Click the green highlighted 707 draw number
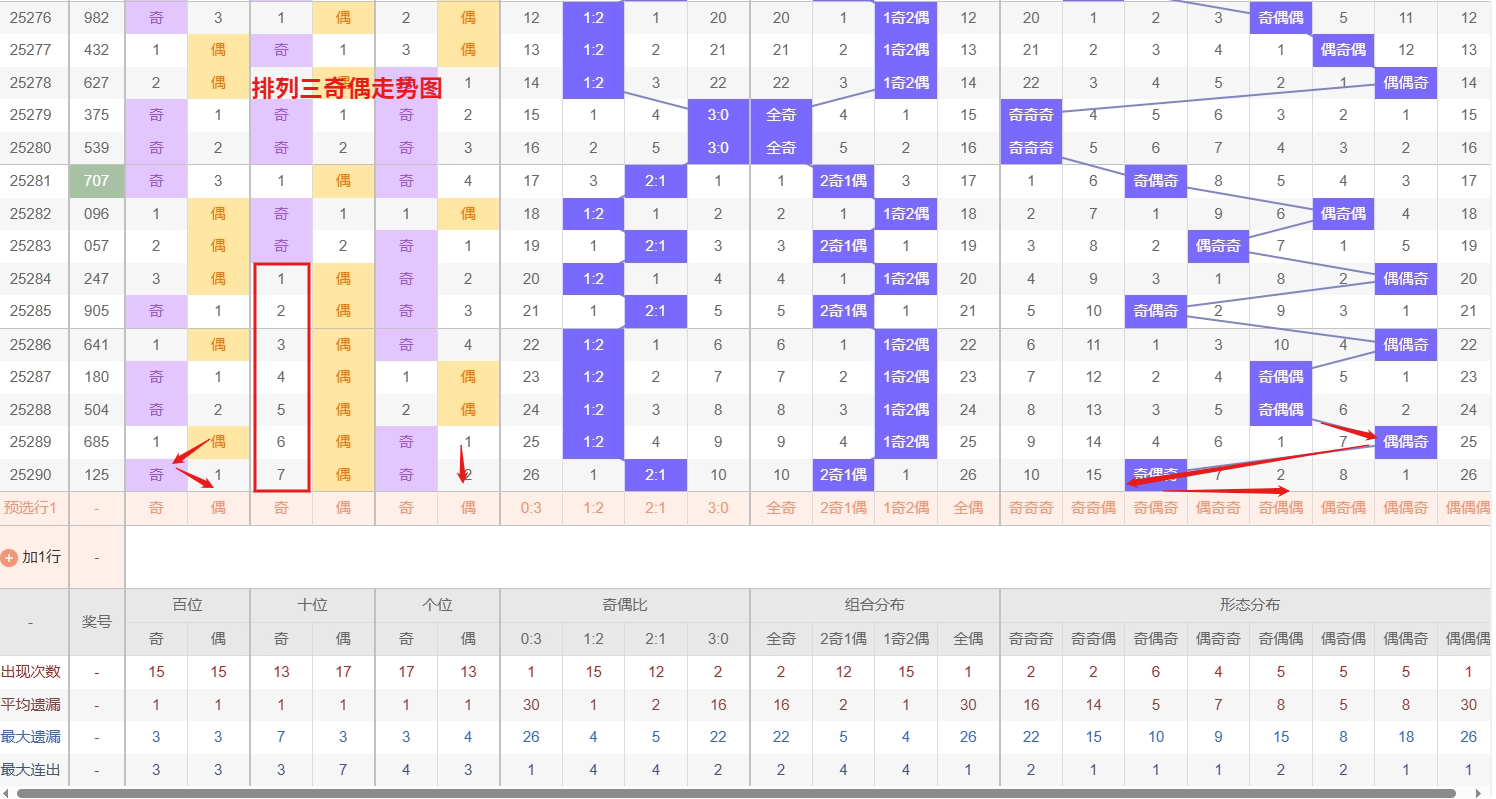The width and height of the screenshot is (1496, 799). tap(97, 181)
